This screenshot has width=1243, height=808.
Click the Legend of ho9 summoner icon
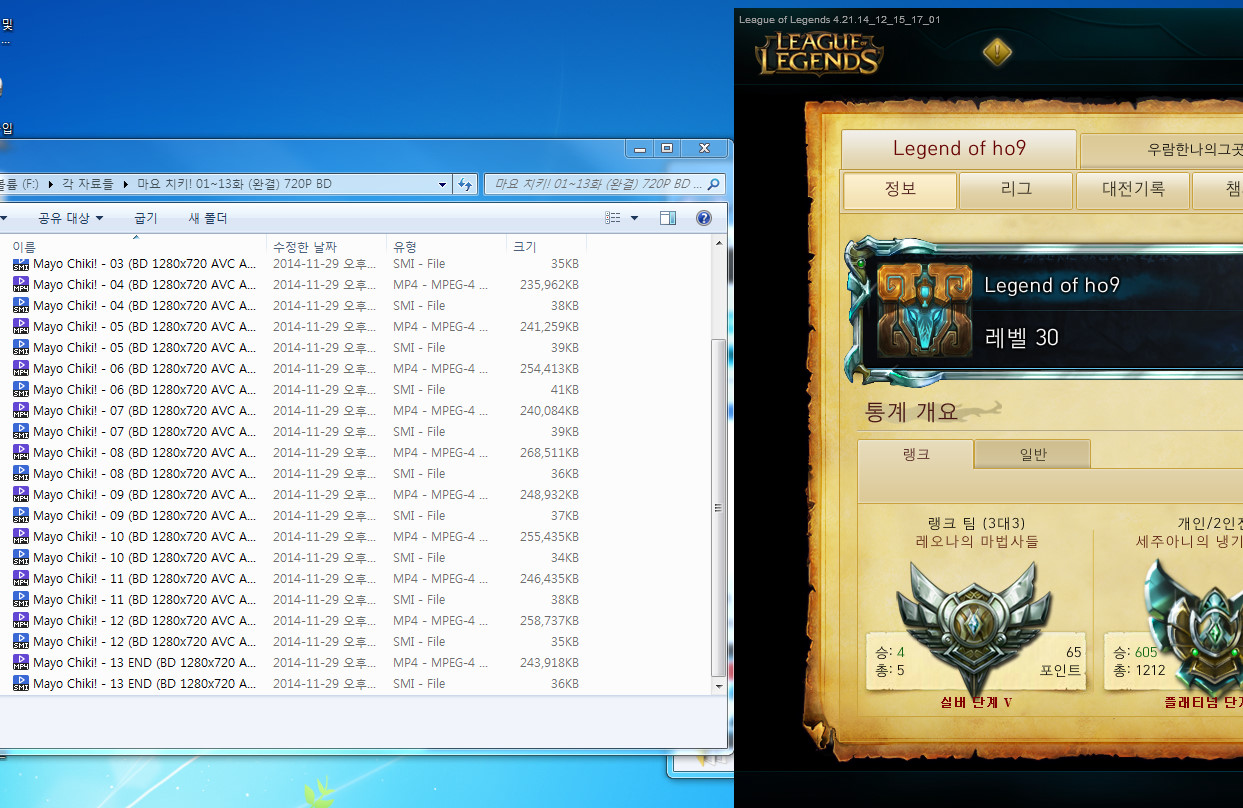[924, 311]
